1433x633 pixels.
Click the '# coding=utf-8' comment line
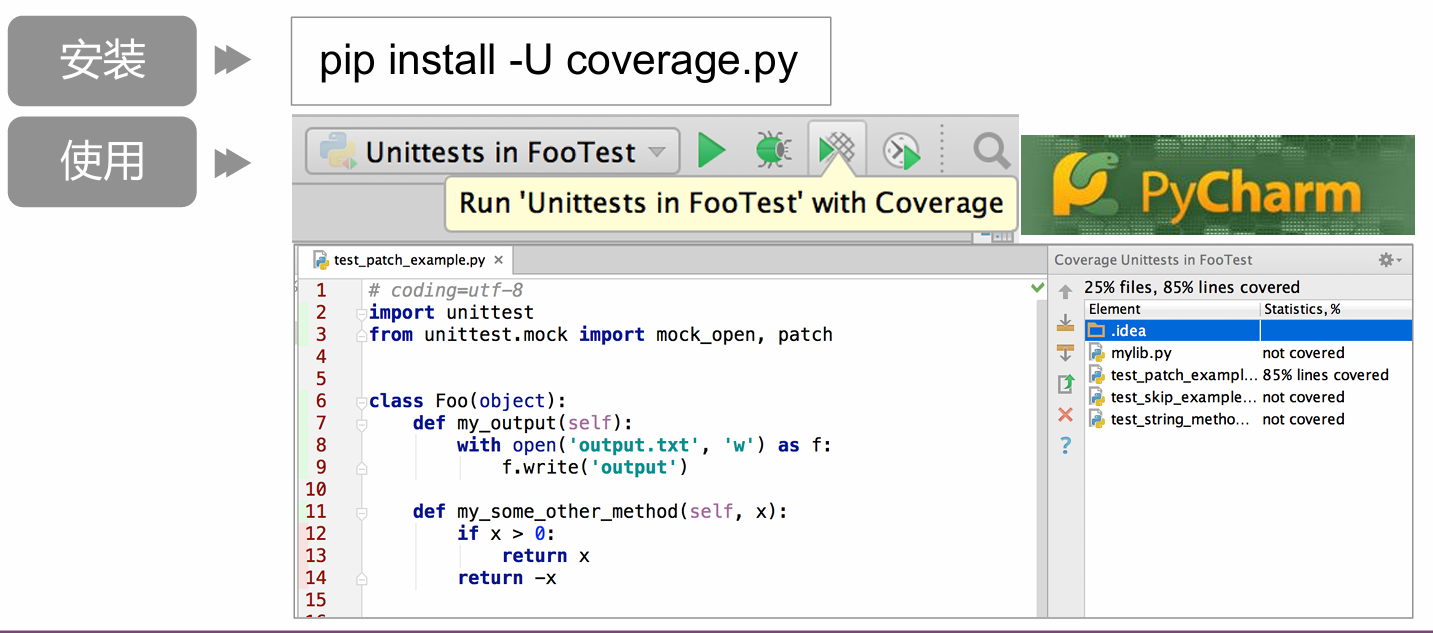coord(446,291)
